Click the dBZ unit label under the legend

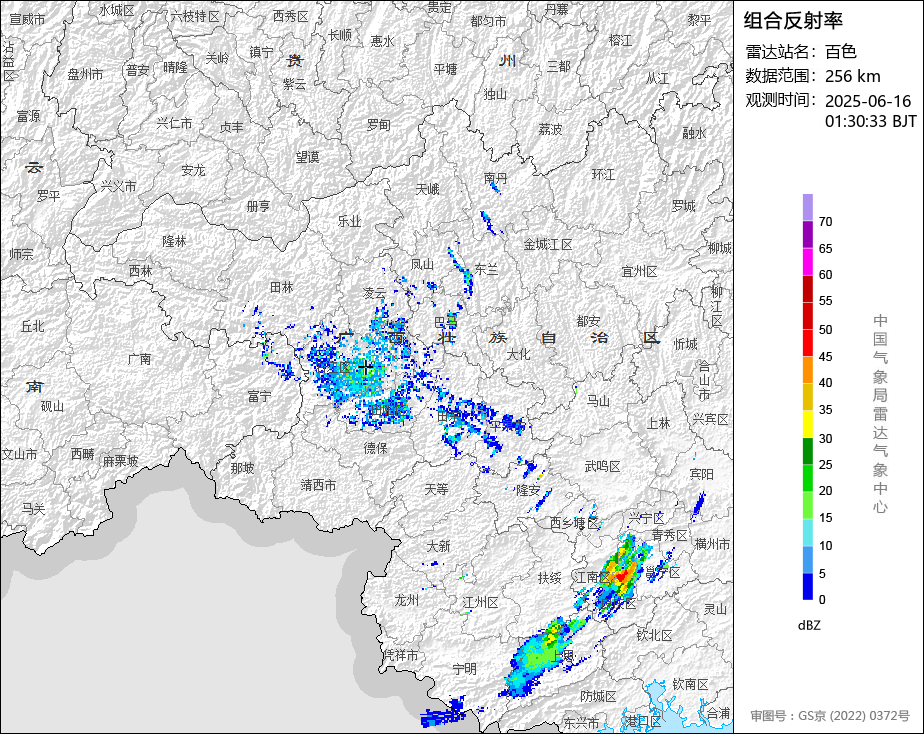pos(809,626)
